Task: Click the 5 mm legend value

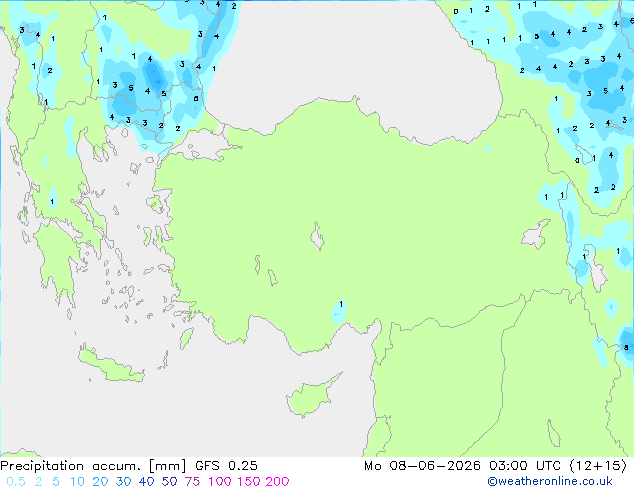Action: [x=56, y=482]
